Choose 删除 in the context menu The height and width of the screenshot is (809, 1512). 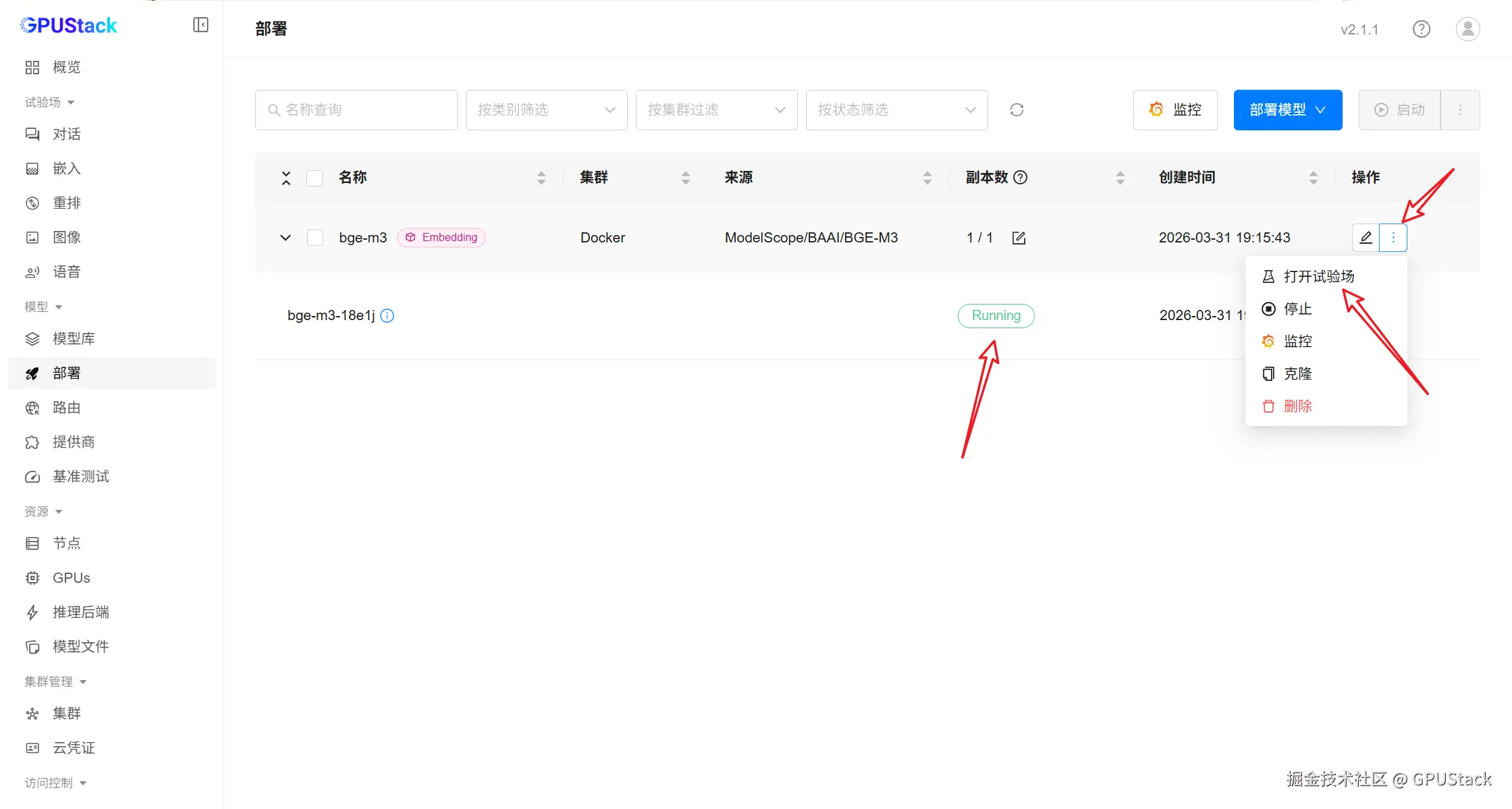[1297, 406]
